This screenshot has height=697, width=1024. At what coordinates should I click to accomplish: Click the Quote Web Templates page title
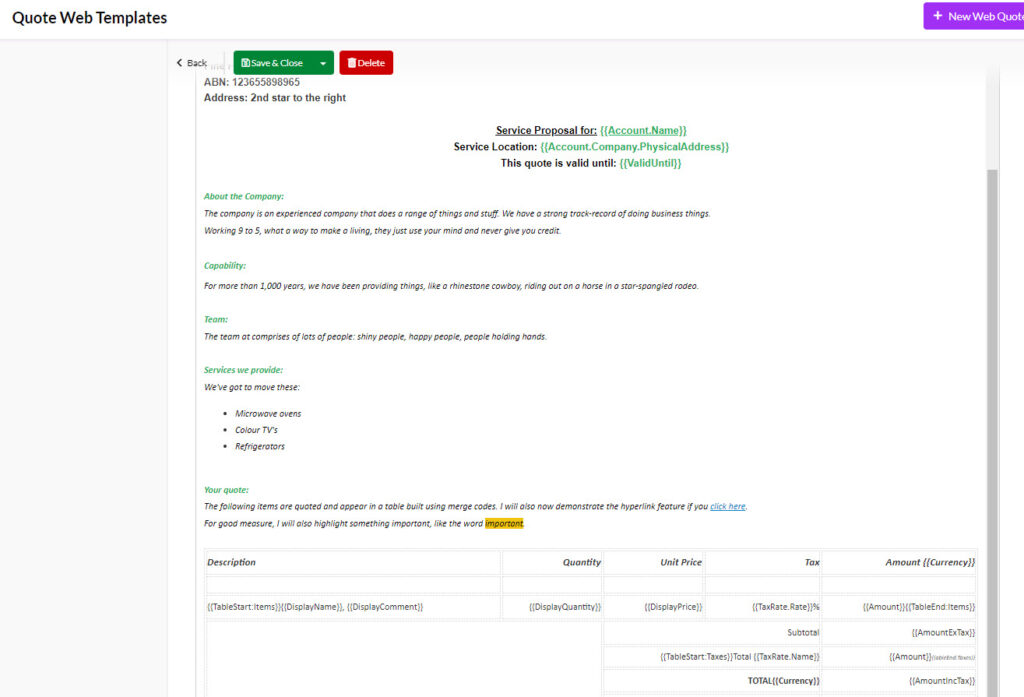tap(89, 17)
